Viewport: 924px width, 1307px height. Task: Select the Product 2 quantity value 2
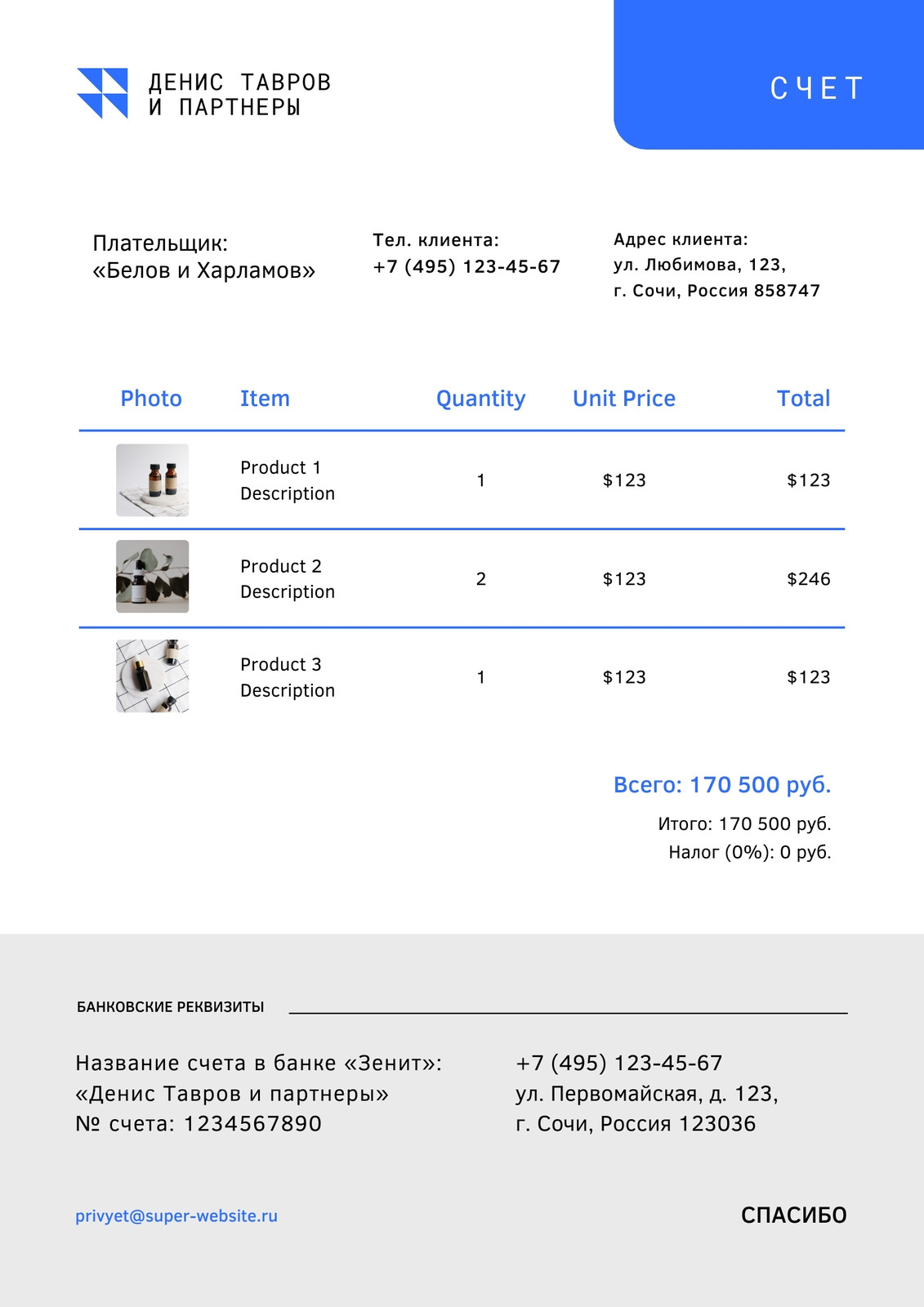[481, 579]
